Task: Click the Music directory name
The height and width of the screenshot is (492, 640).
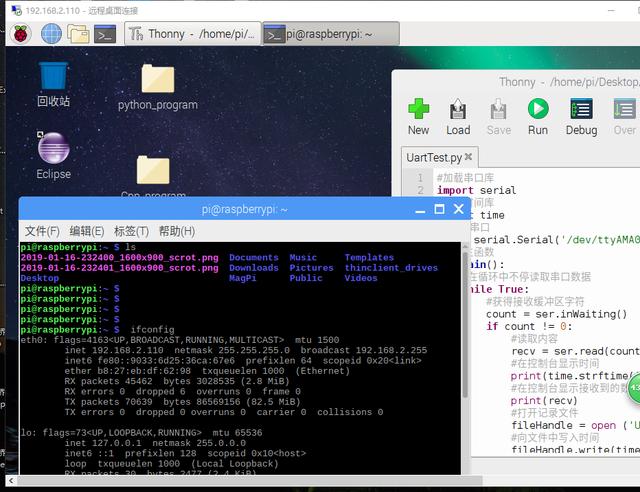Action: 303,258
